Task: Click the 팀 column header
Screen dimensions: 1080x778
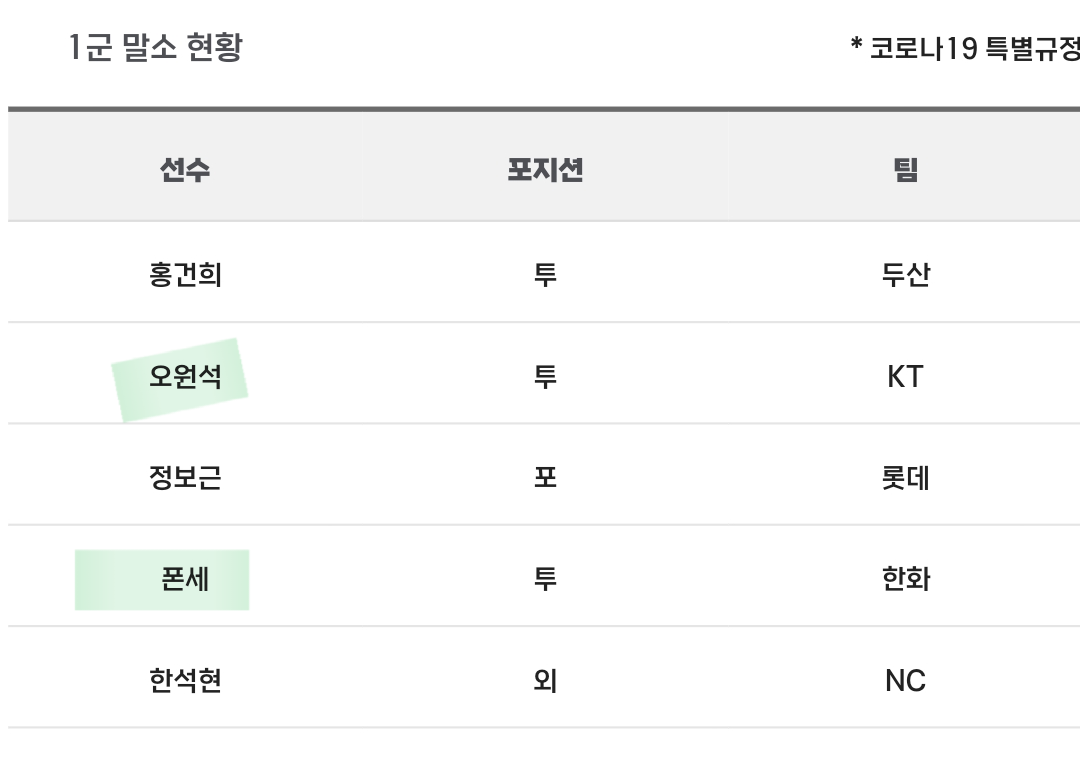Action: pos(906,170)
